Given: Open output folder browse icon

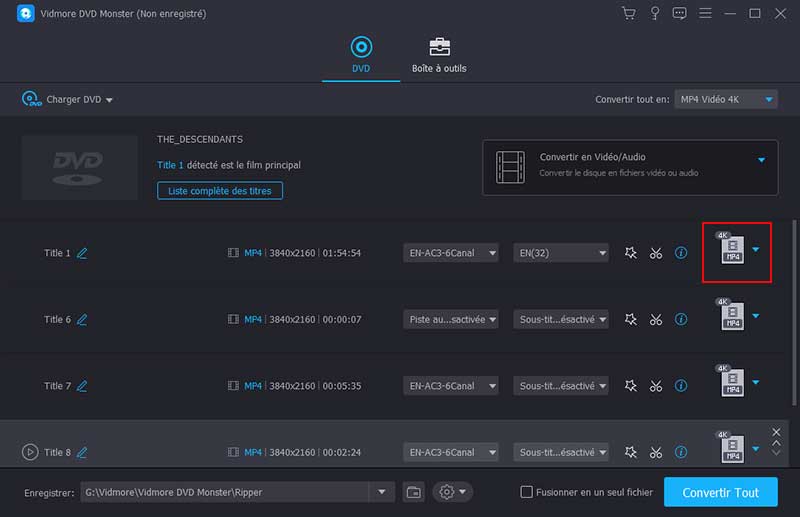Looking at the screenshot, I should (413, 493).
